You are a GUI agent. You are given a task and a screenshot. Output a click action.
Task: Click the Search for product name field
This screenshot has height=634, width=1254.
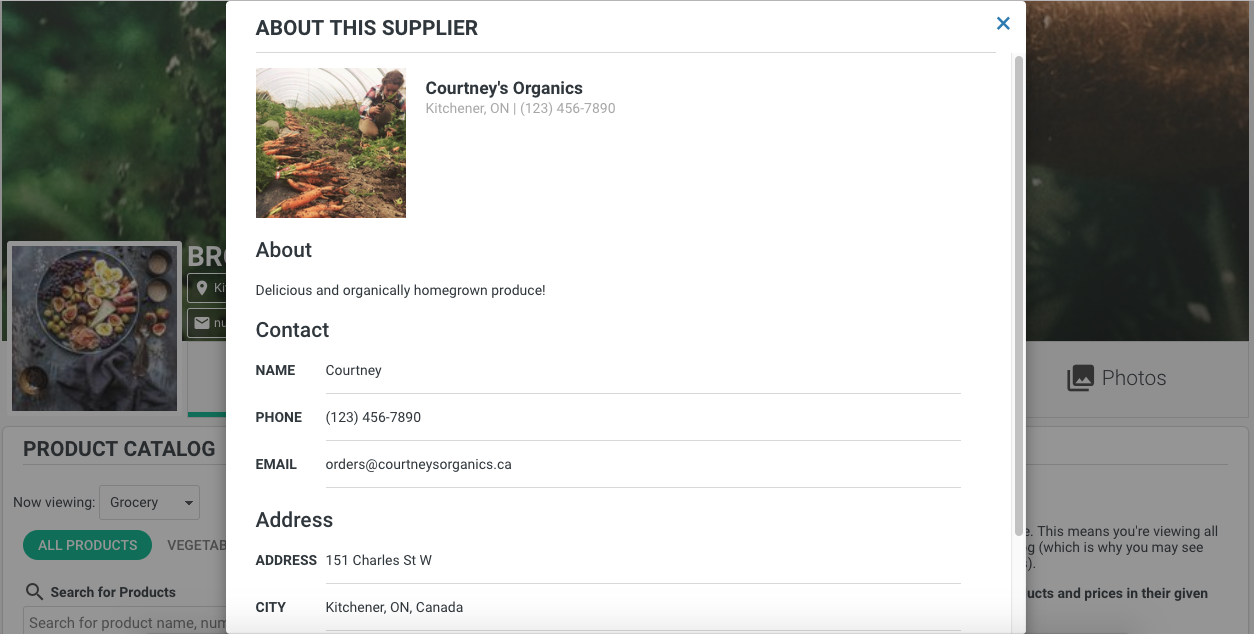[x=126, y=622]
